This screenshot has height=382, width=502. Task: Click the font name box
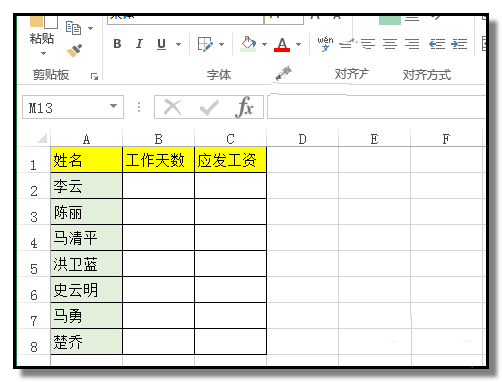coord(185,19)
